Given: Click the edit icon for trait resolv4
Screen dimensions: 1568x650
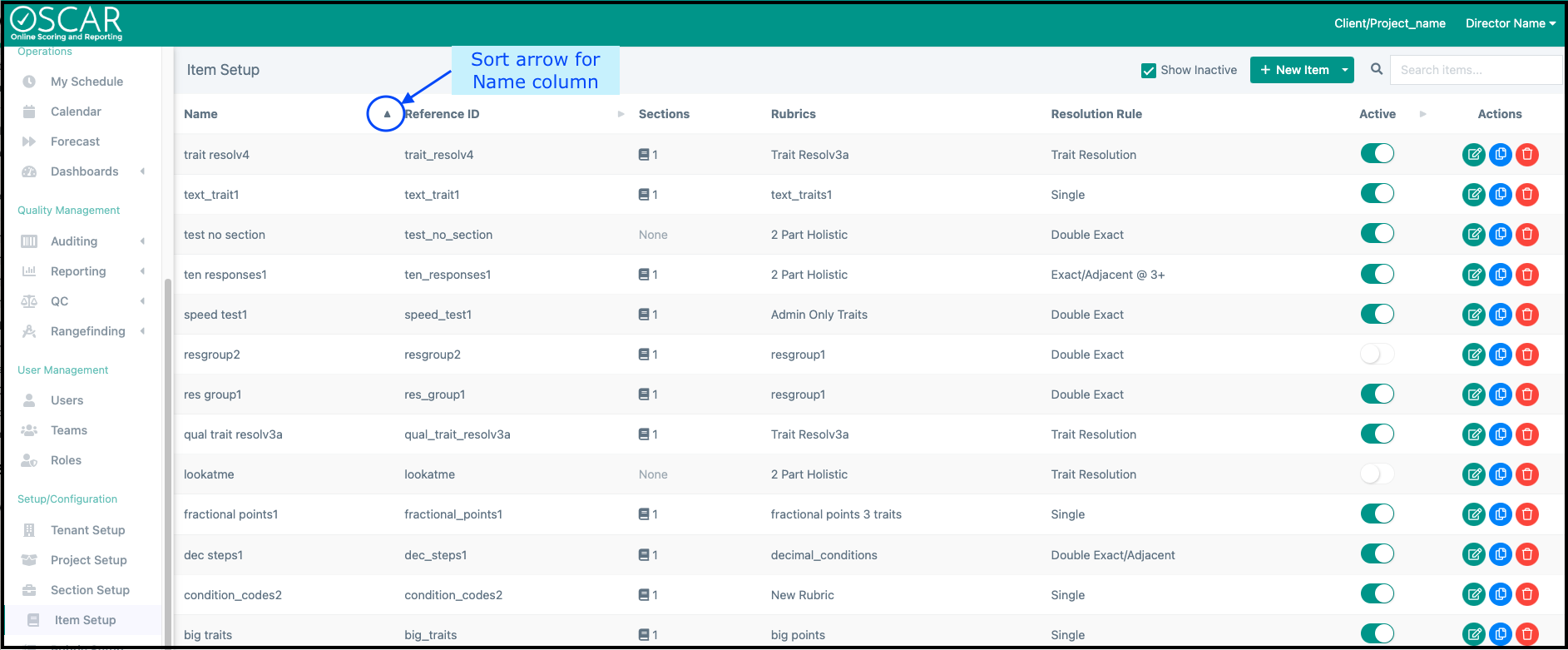Looking at the screenshot, I should pos(1473,155).
